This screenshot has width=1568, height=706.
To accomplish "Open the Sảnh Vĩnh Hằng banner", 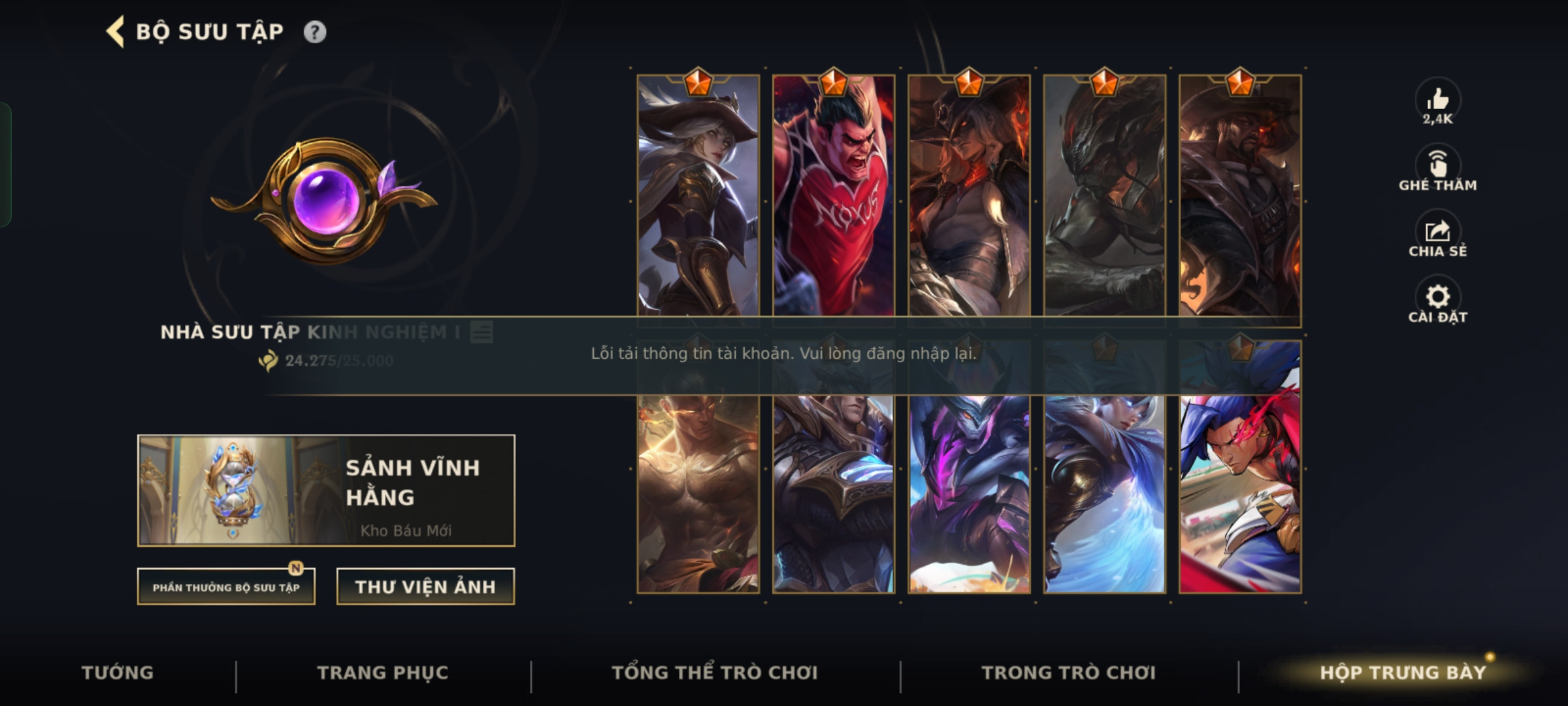I will (326, 490).
